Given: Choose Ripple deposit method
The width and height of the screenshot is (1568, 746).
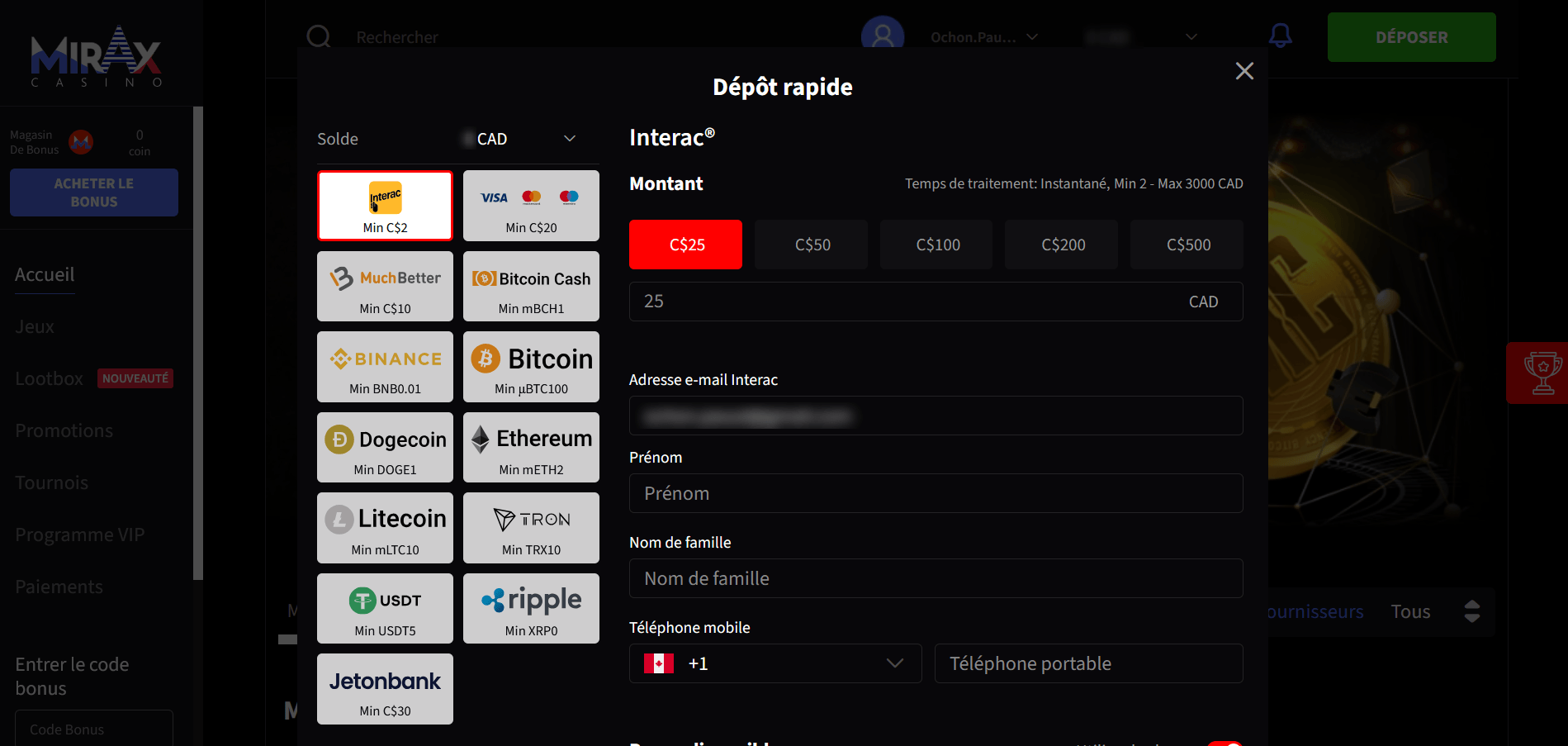Looking at the screenshot, I should (x=531, y=608).
